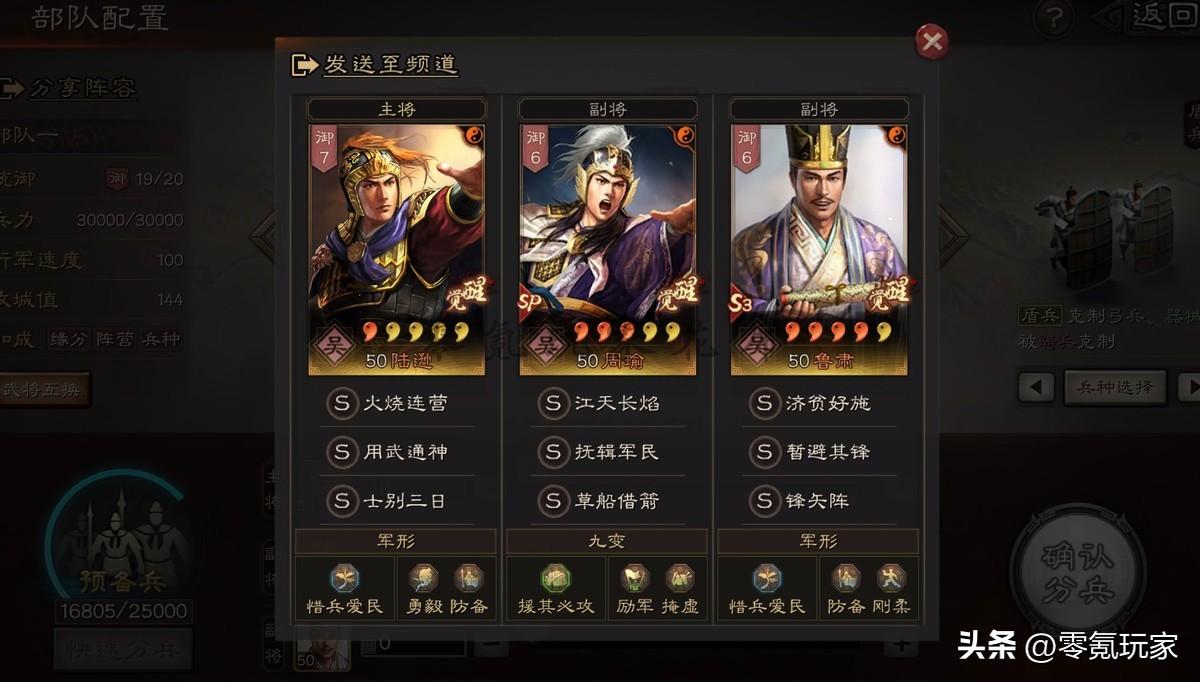This screenshot has height=682, width=1200.
Task: Open 陆逊 general portrait card
Action: [x=396, y=249]
